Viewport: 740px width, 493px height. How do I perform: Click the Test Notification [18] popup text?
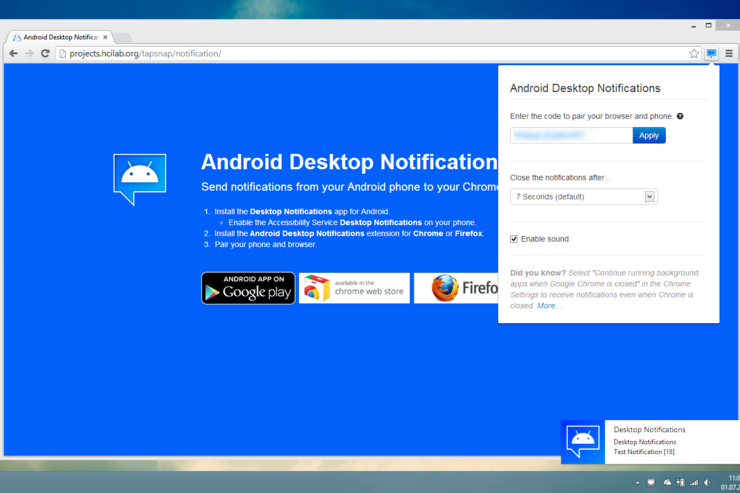(644, 452)
